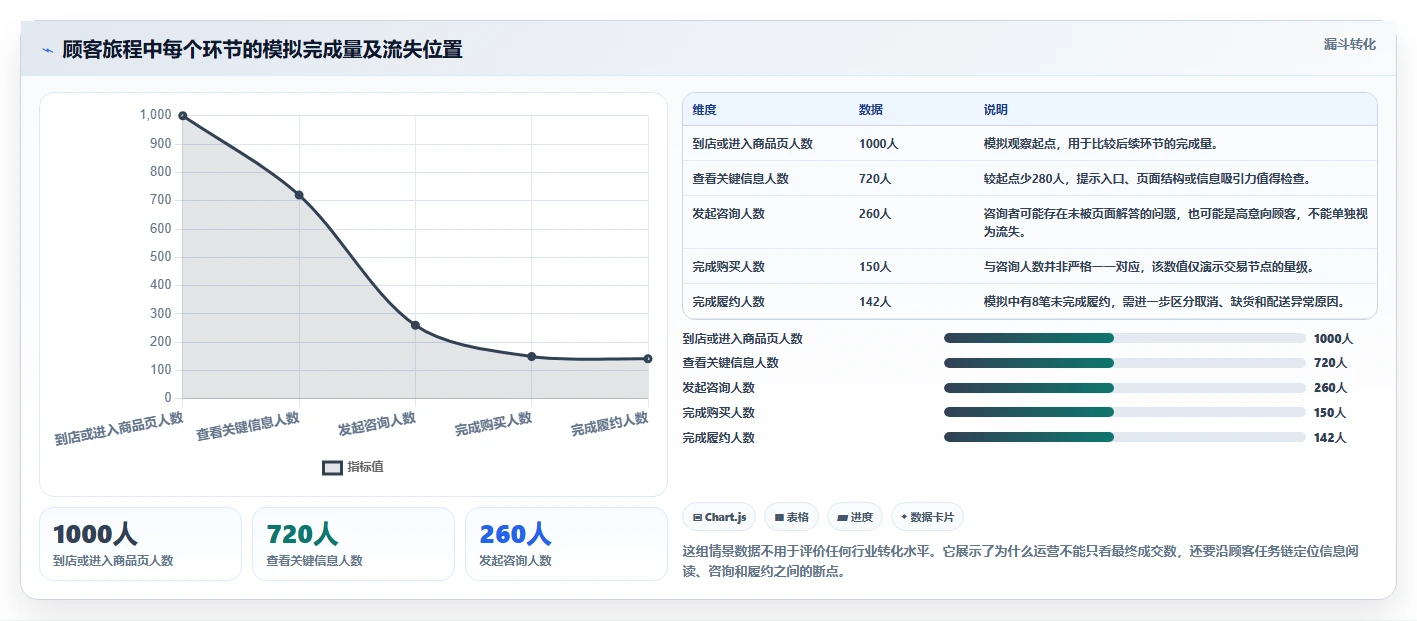The width and height of the screenshot is (1417, 621).
Task: Click the progress bar for 发起咨询人数
Action: click(1124, 388)
